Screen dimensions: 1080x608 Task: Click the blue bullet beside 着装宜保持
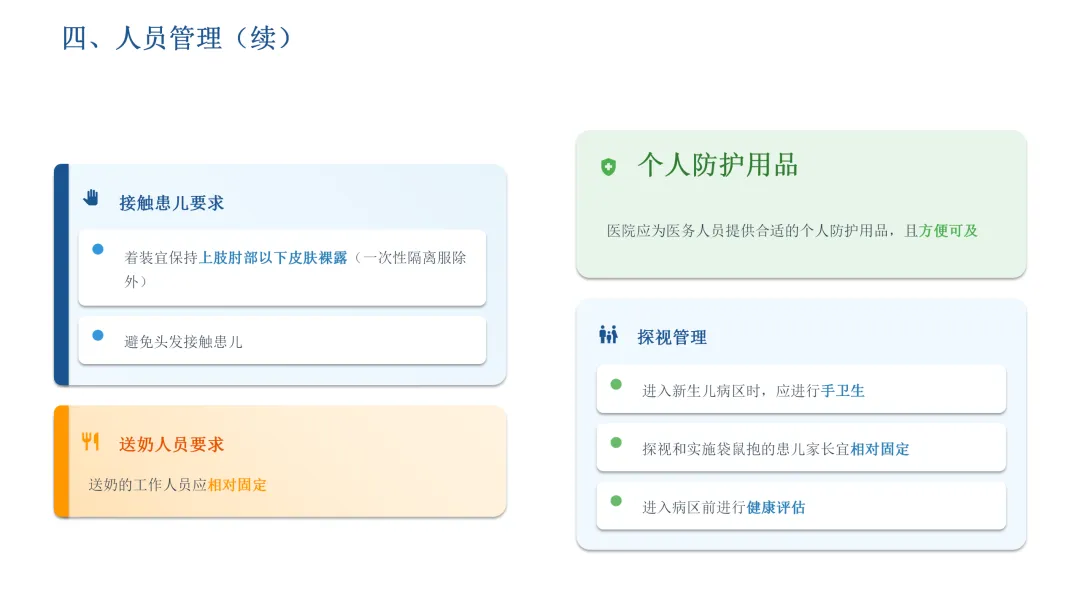click(98, 249)
